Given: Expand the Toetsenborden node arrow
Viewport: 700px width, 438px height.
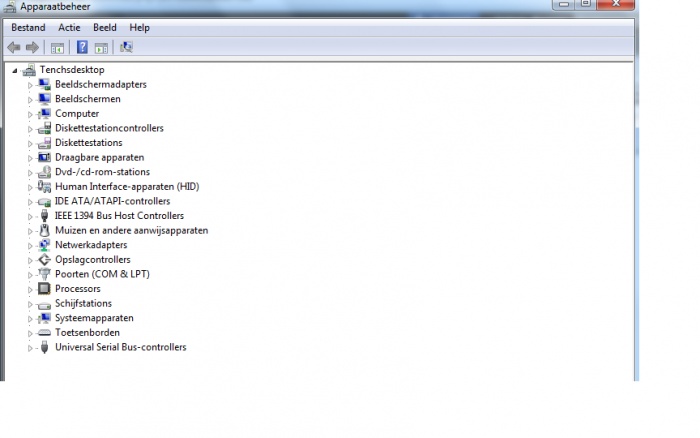Looking at the screenshot, I should (30, 333).
